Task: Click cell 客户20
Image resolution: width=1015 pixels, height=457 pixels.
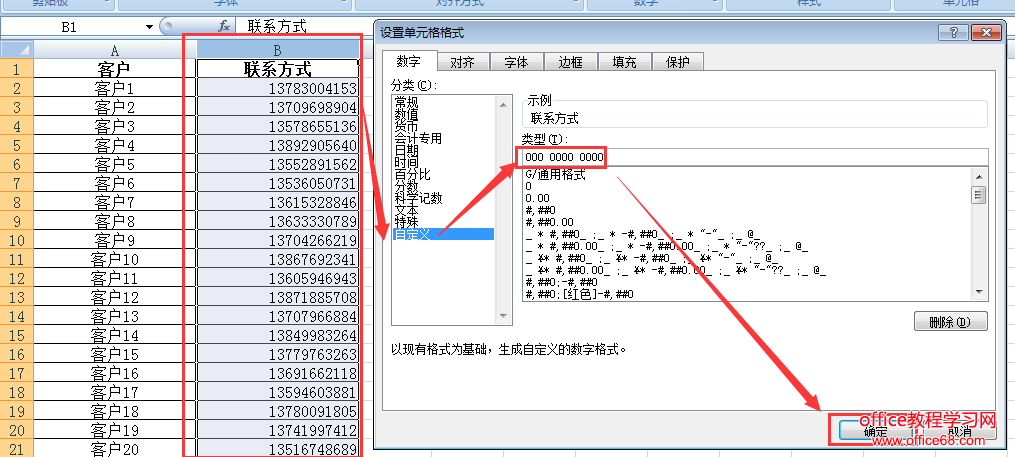Action: tap(115, 449)
